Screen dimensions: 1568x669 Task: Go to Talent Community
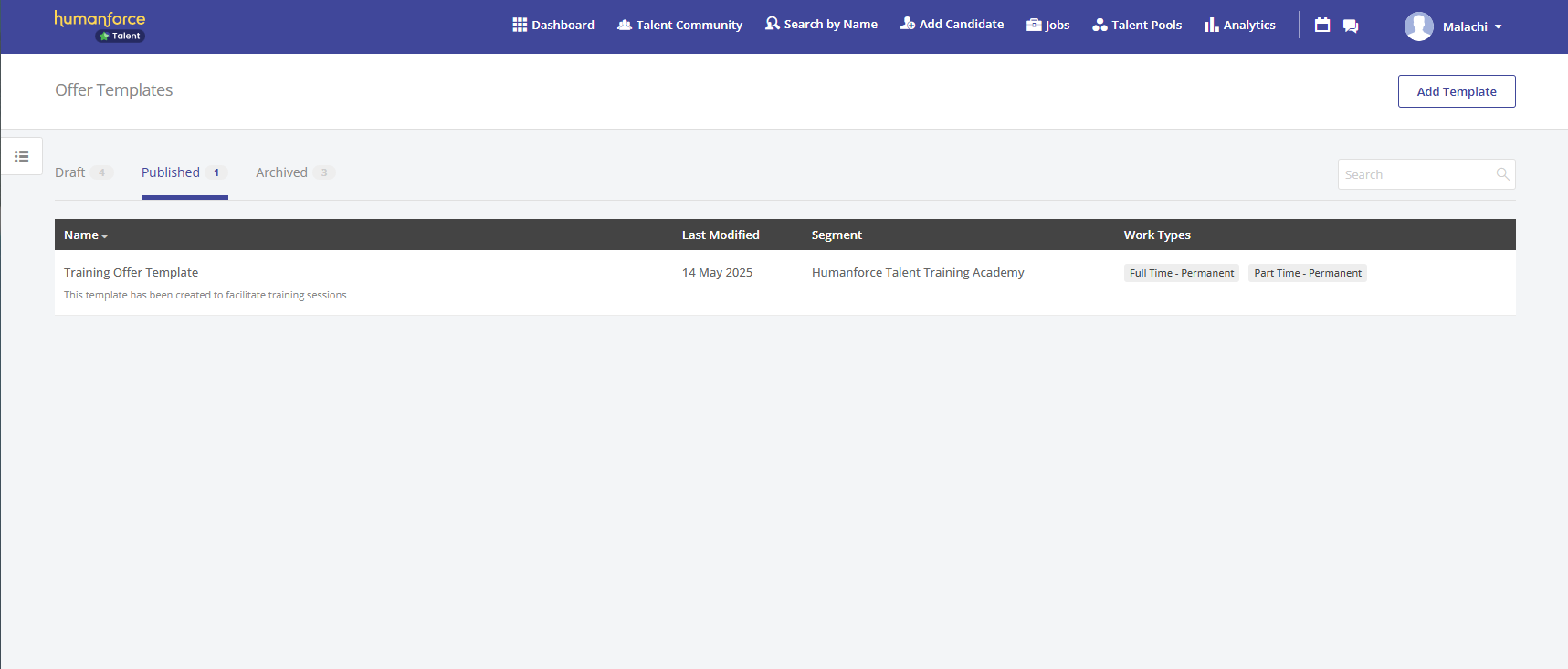pos(679,26)
